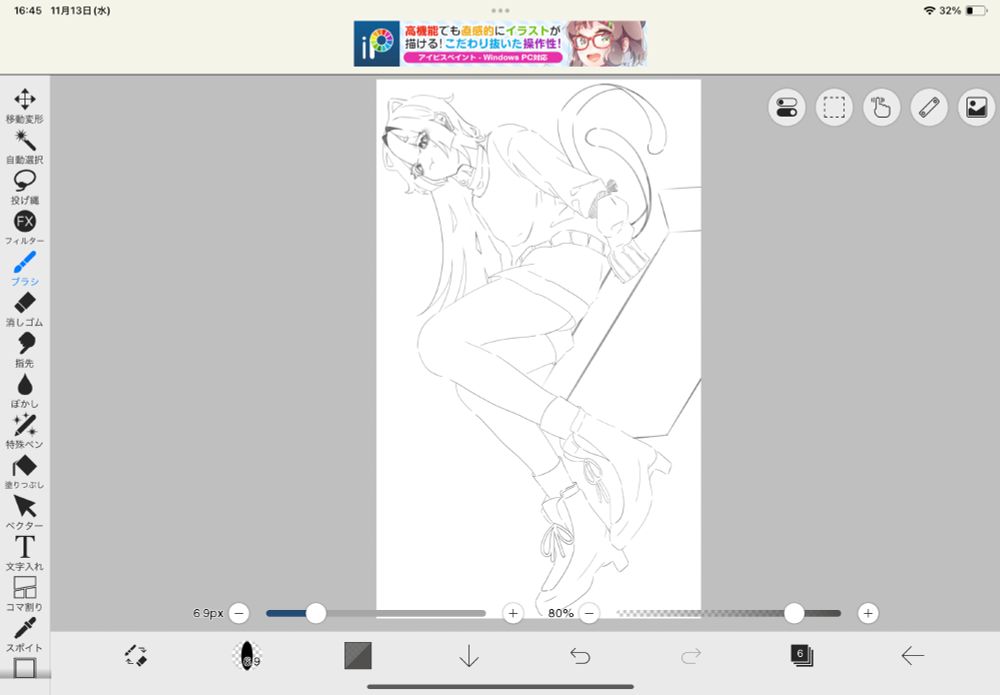The width and height of the screenshot is (1000, 695).
Task: Tap the clock showing 16:45
Action: [27, 11]
